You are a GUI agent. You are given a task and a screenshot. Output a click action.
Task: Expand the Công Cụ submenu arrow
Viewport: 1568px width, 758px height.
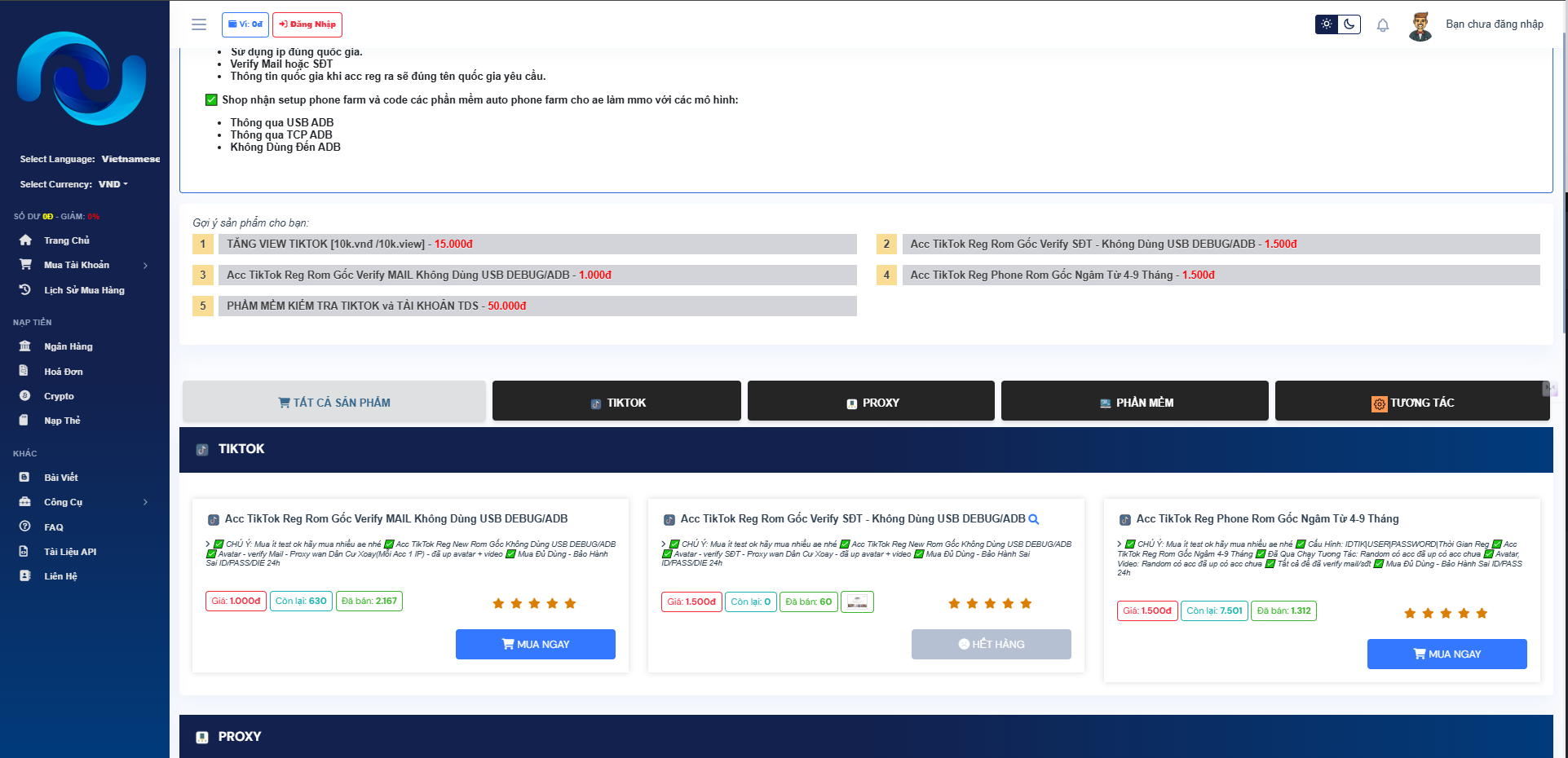click(145, 502)
